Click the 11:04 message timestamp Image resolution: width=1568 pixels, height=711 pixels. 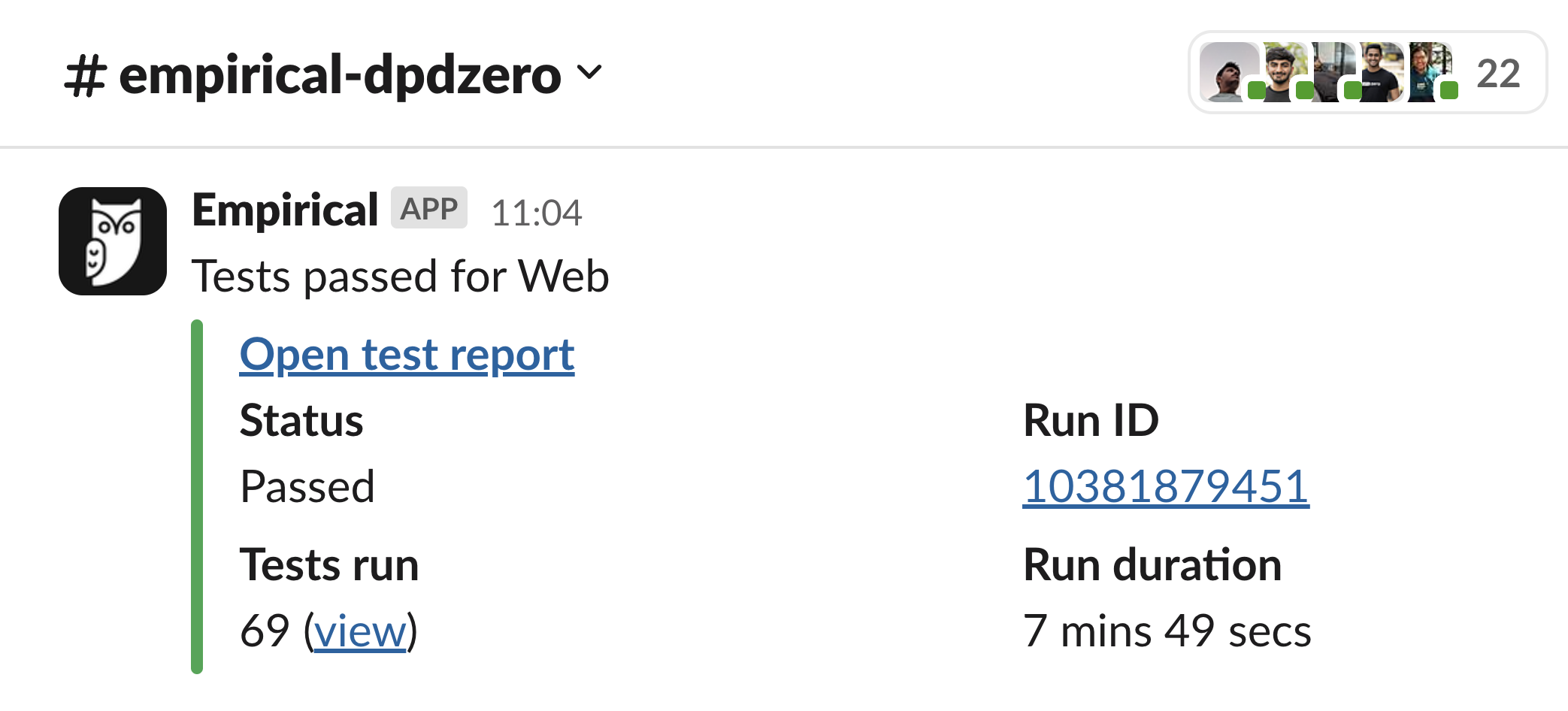pos(536,213)
